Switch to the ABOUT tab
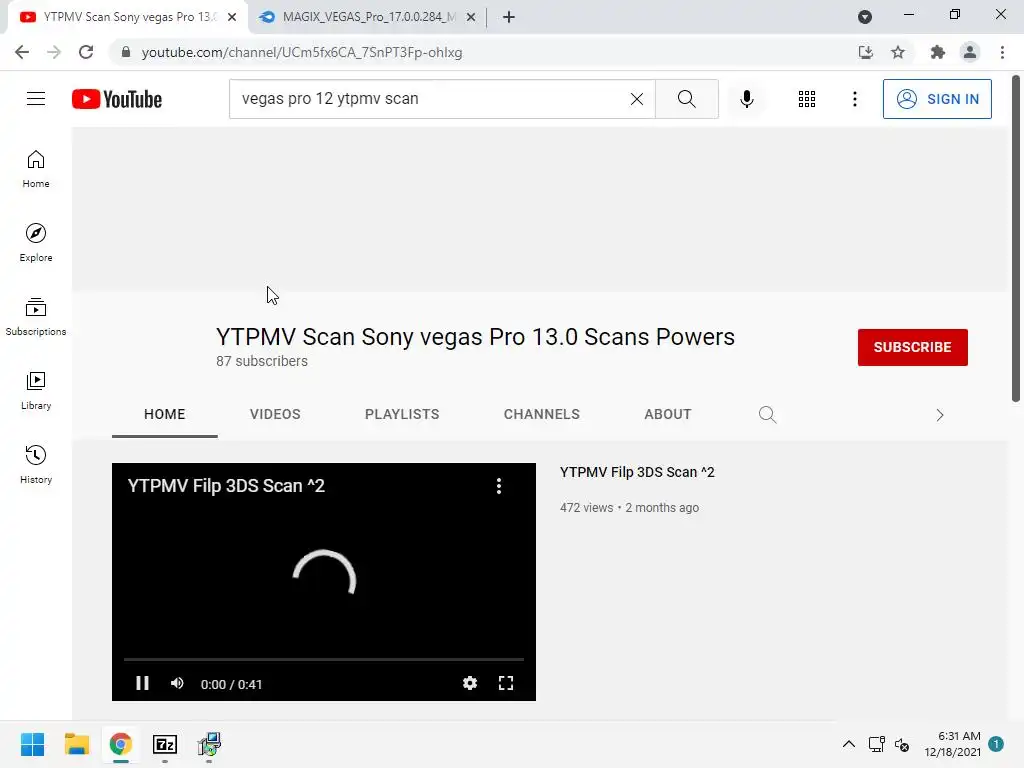Image resolution: width=1024 pixels, height=768 pixels. tap(667, 414)
